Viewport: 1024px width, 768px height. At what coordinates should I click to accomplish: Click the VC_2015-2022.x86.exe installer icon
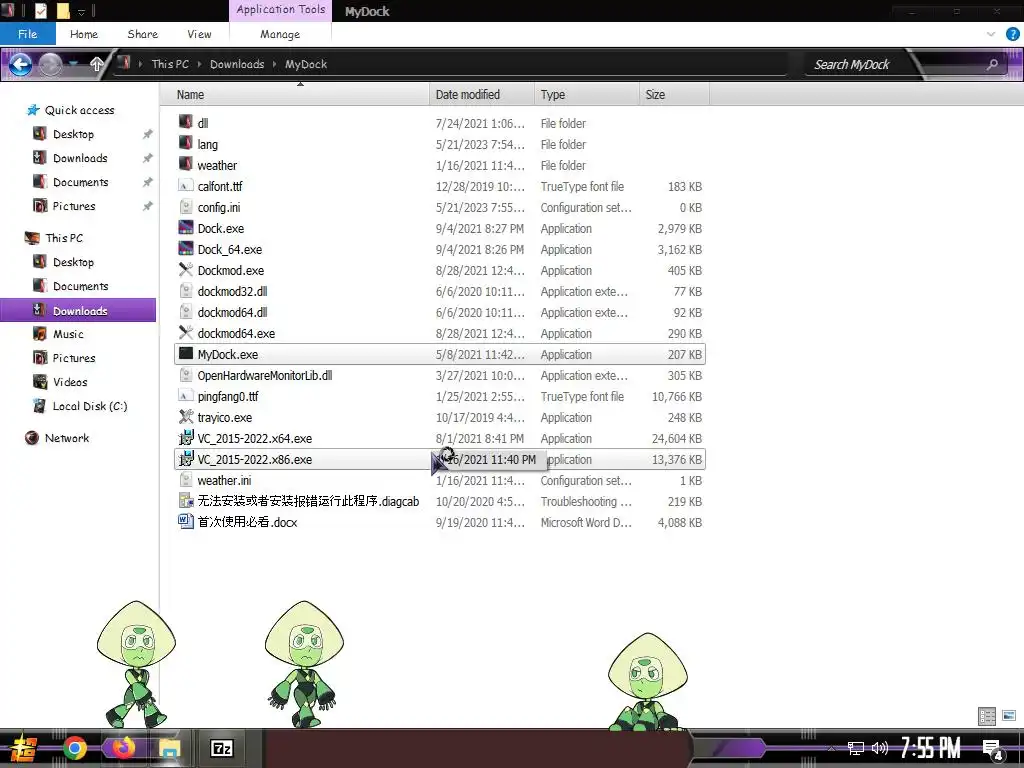tap(185, 459)
